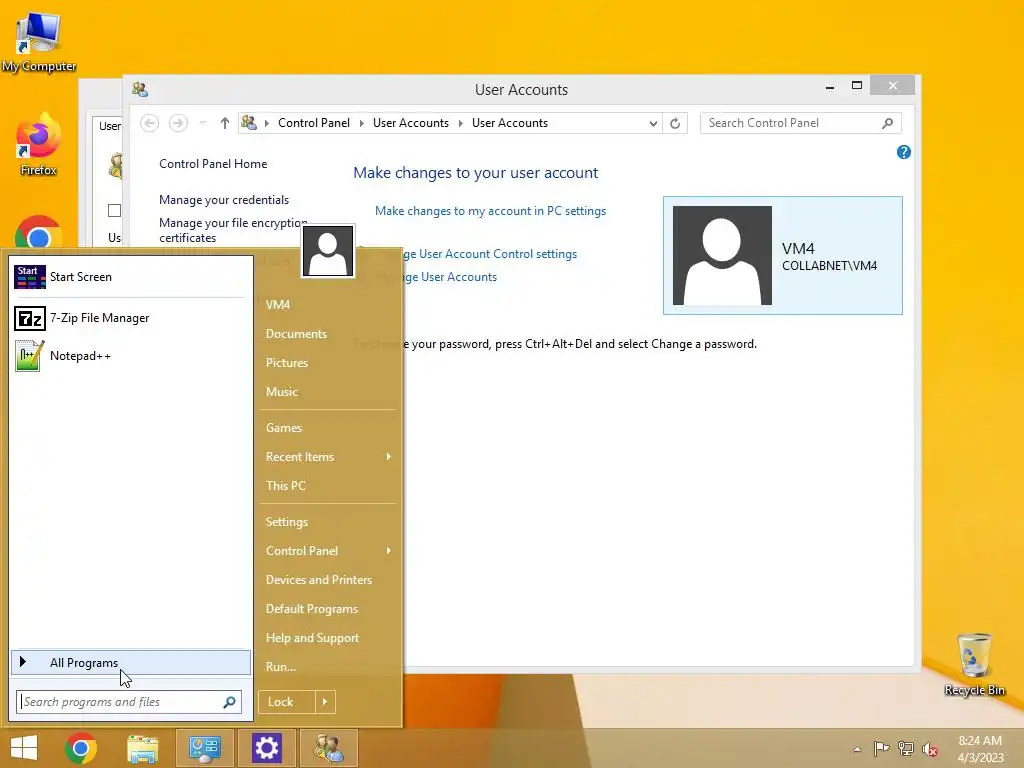
Task: Toggle checkbox in background window
Action: pos(114,210)
